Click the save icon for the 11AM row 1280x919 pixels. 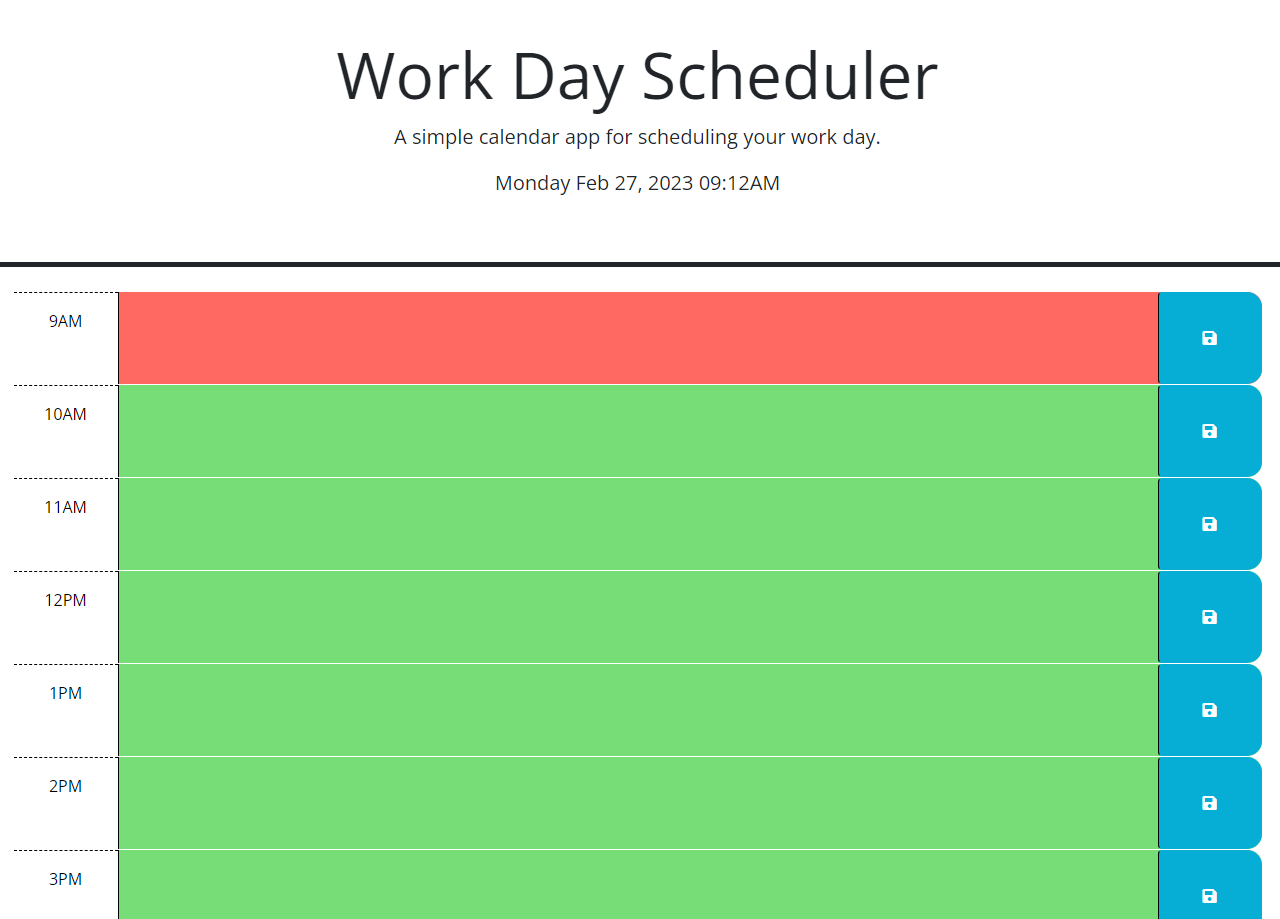[1209, 524]
